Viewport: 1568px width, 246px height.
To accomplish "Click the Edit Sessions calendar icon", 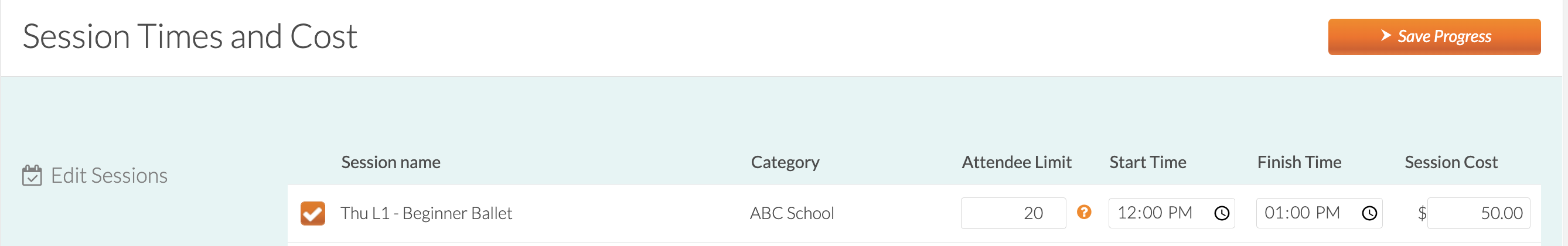I will [32, 175].
